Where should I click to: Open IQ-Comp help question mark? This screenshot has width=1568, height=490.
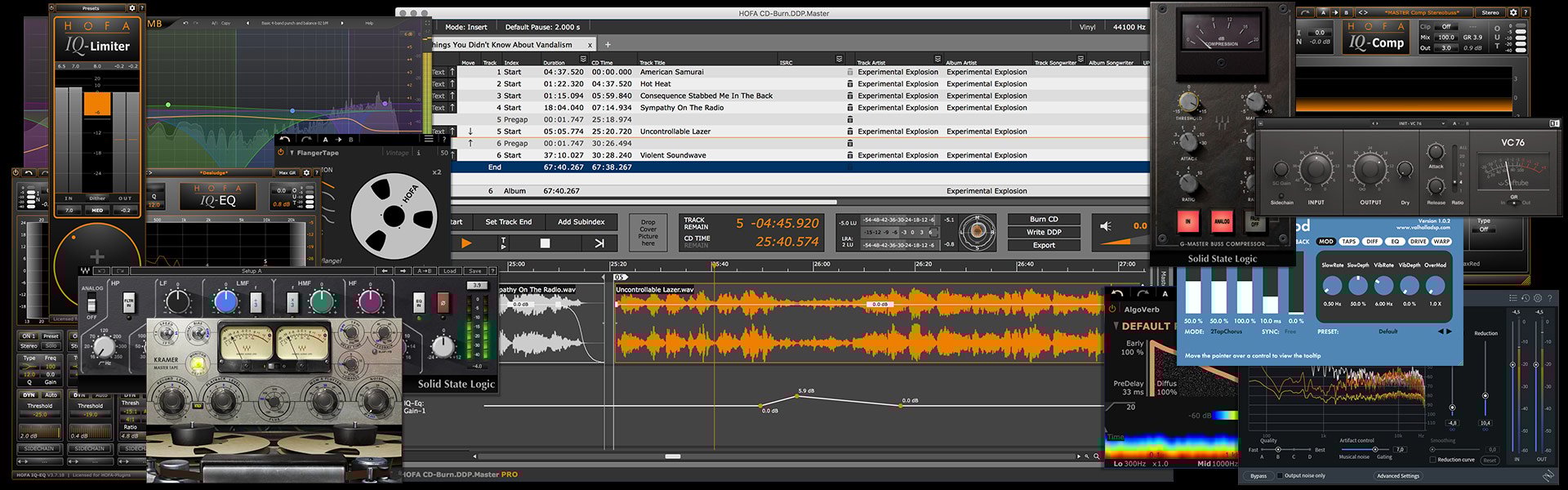point(1525,12)
